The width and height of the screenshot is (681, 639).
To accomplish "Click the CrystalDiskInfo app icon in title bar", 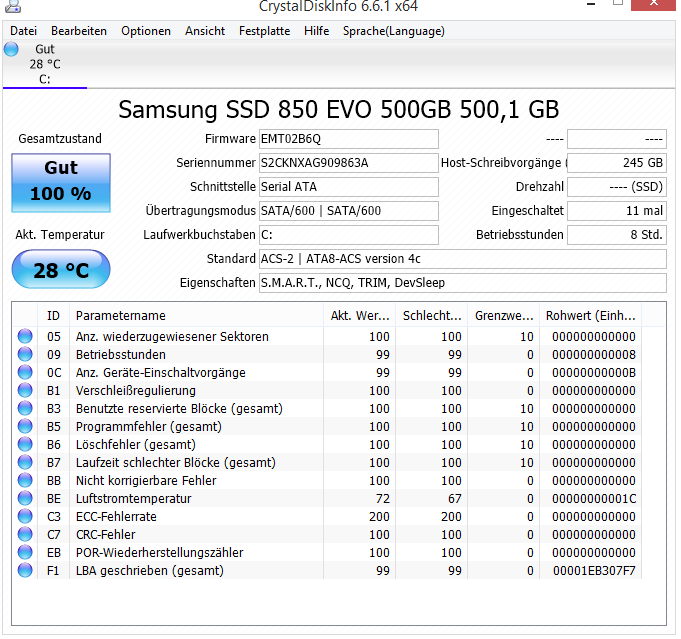I will 12,6.
